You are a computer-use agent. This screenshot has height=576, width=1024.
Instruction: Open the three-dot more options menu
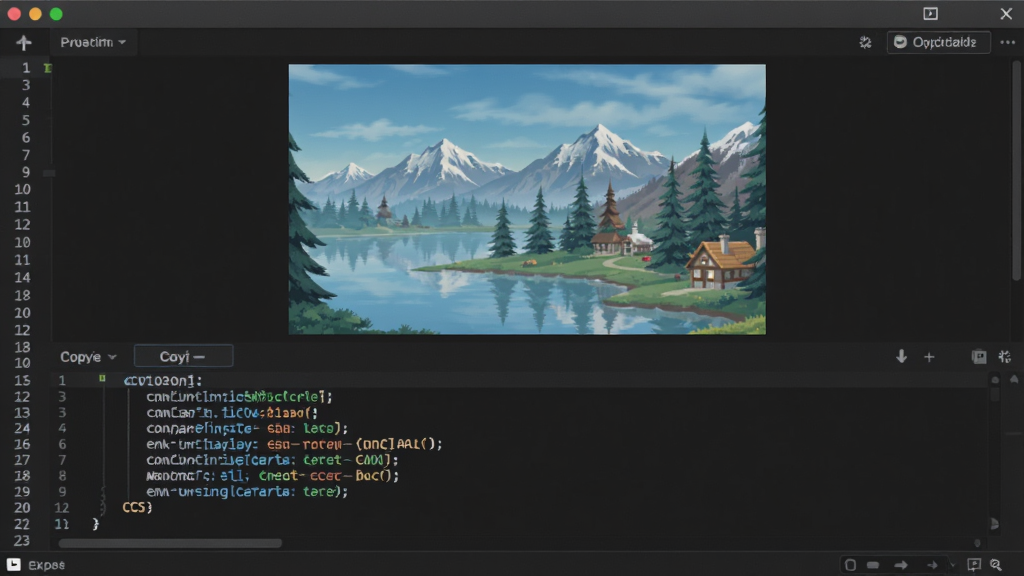1008,42
